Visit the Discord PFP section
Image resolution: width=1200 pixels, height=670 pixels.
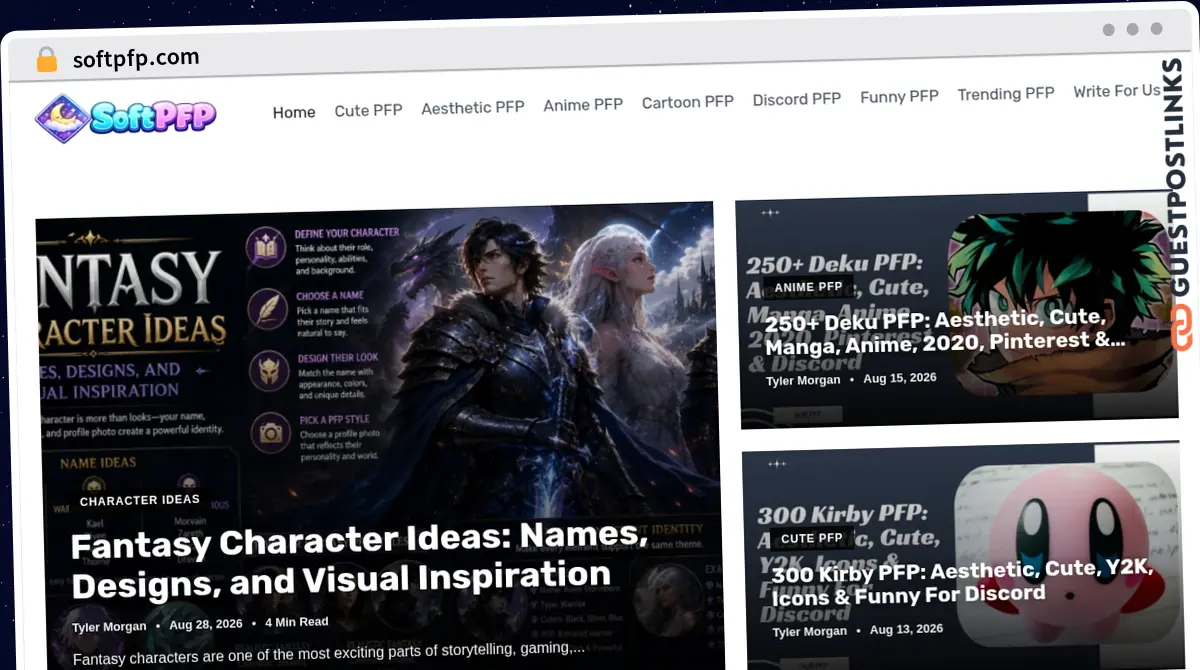tap(797, 99)
